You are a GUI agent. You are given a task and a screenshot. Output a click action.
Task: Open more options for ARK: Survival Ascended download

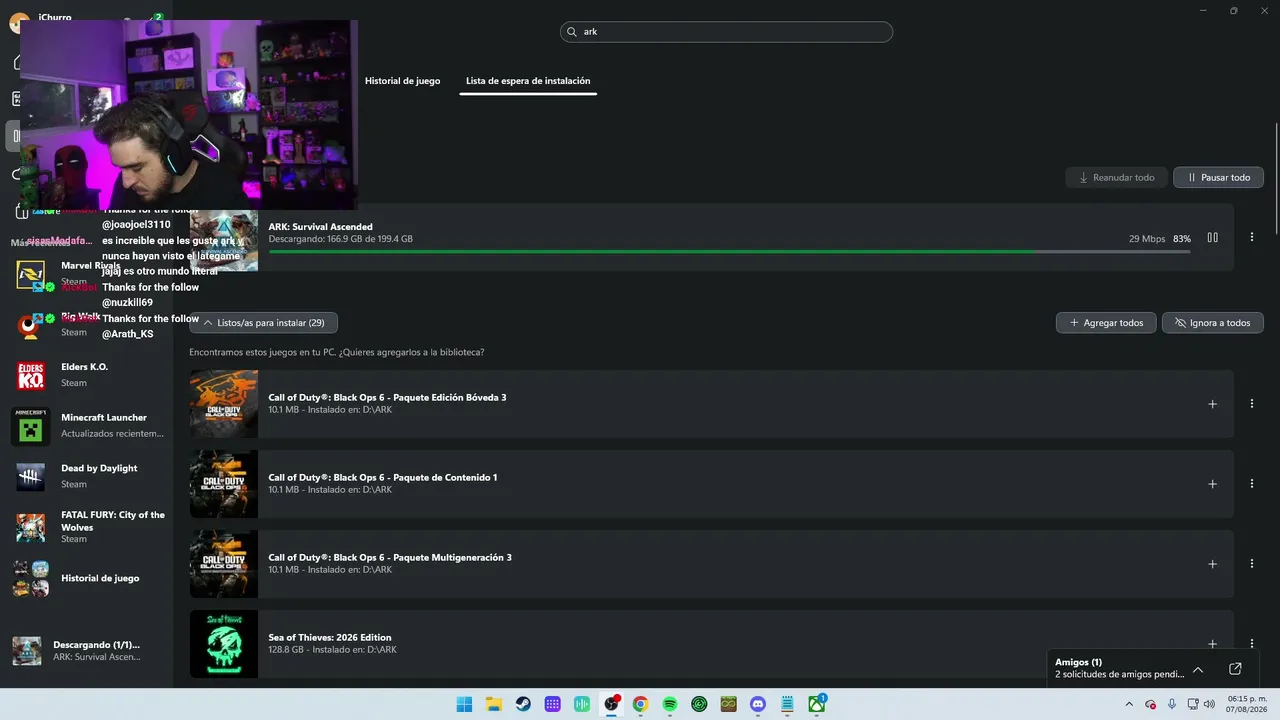pos(1252,238)
